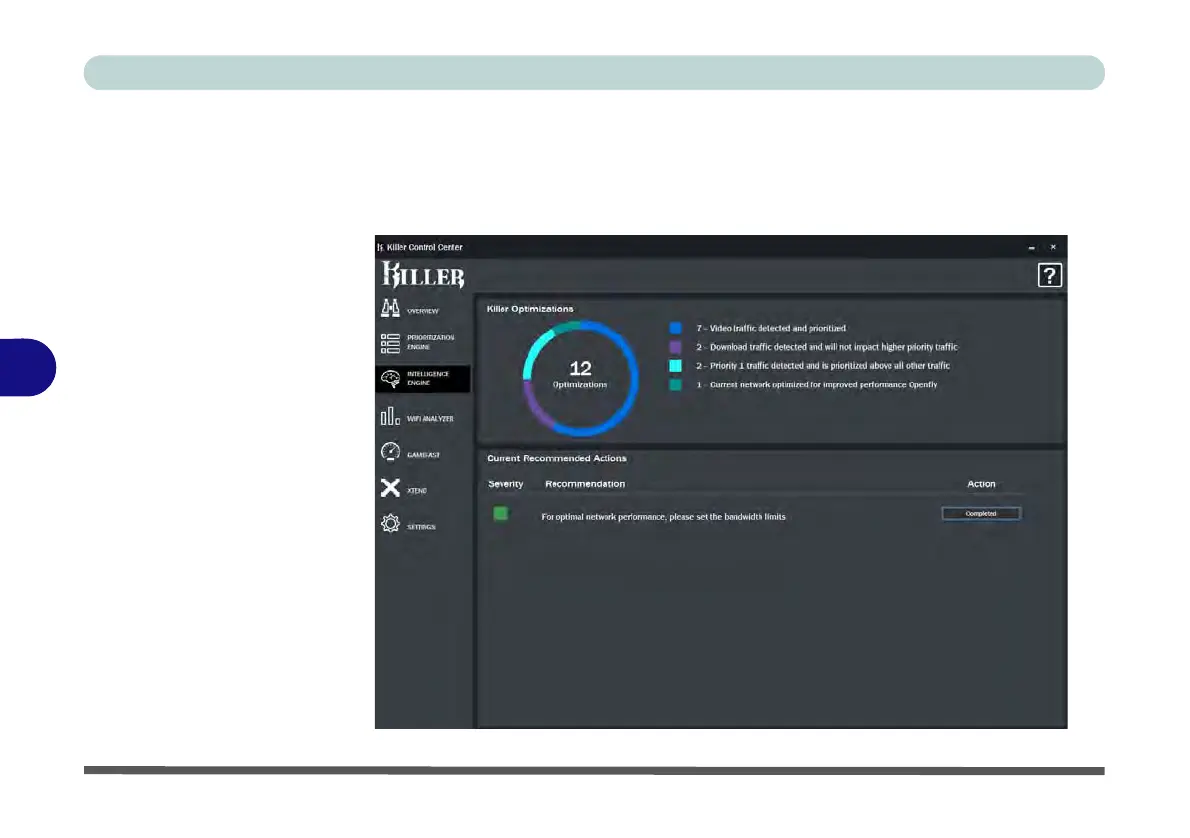1190x838 pixels.
Task: Click the Action column header
Action: (981, 484)
